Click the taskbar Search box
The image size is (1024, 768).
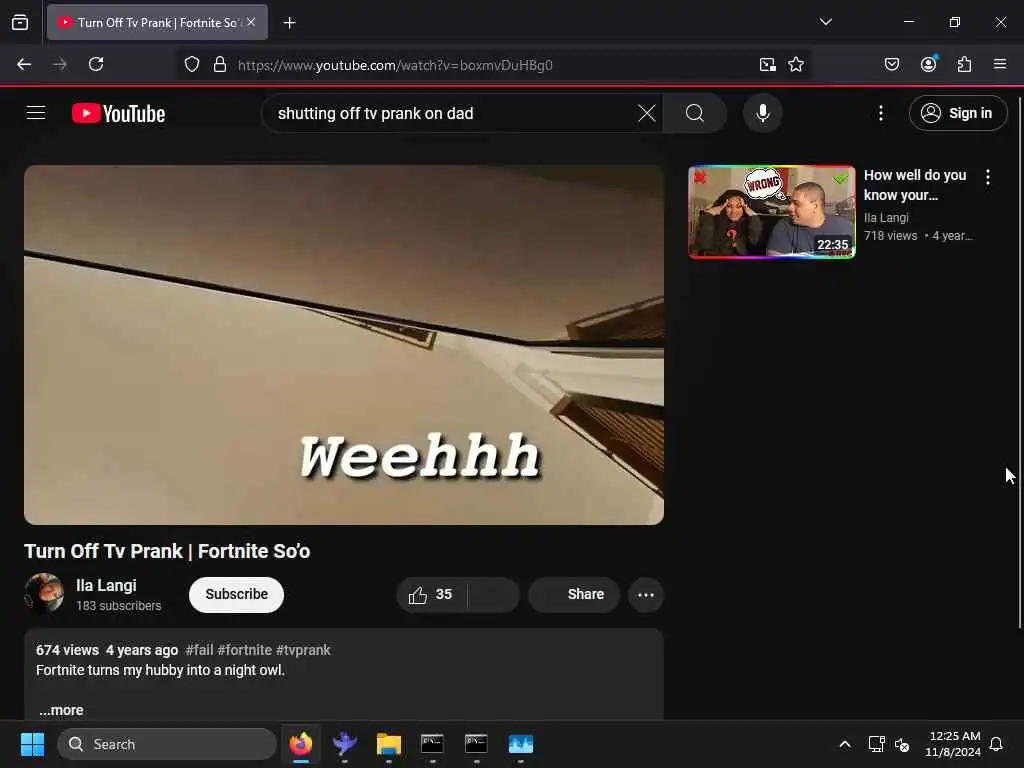pos(167,744)
